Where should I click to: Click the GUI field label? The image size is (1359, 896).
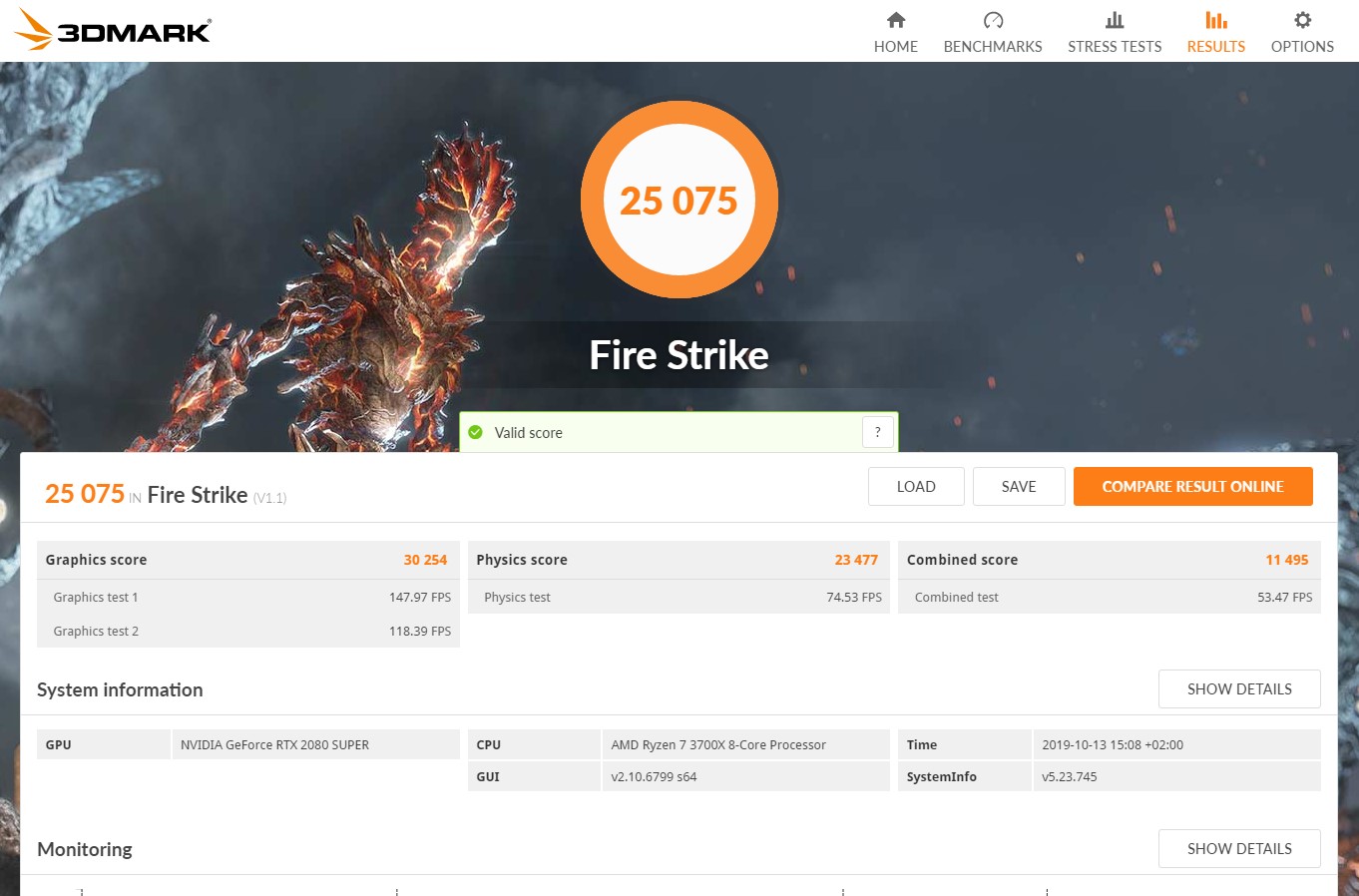tap(487, 777)
